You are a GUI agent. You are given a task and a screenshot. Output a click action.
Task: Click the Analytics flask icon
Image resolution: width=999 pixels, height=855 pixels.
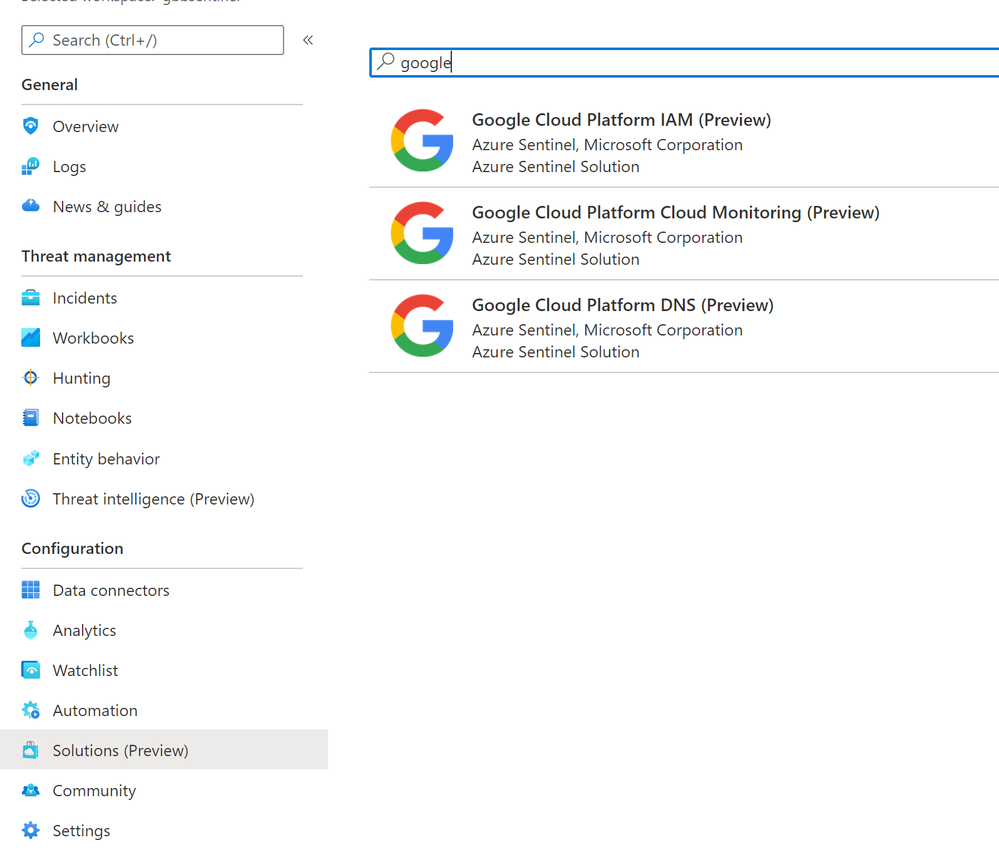pos(31,630)
